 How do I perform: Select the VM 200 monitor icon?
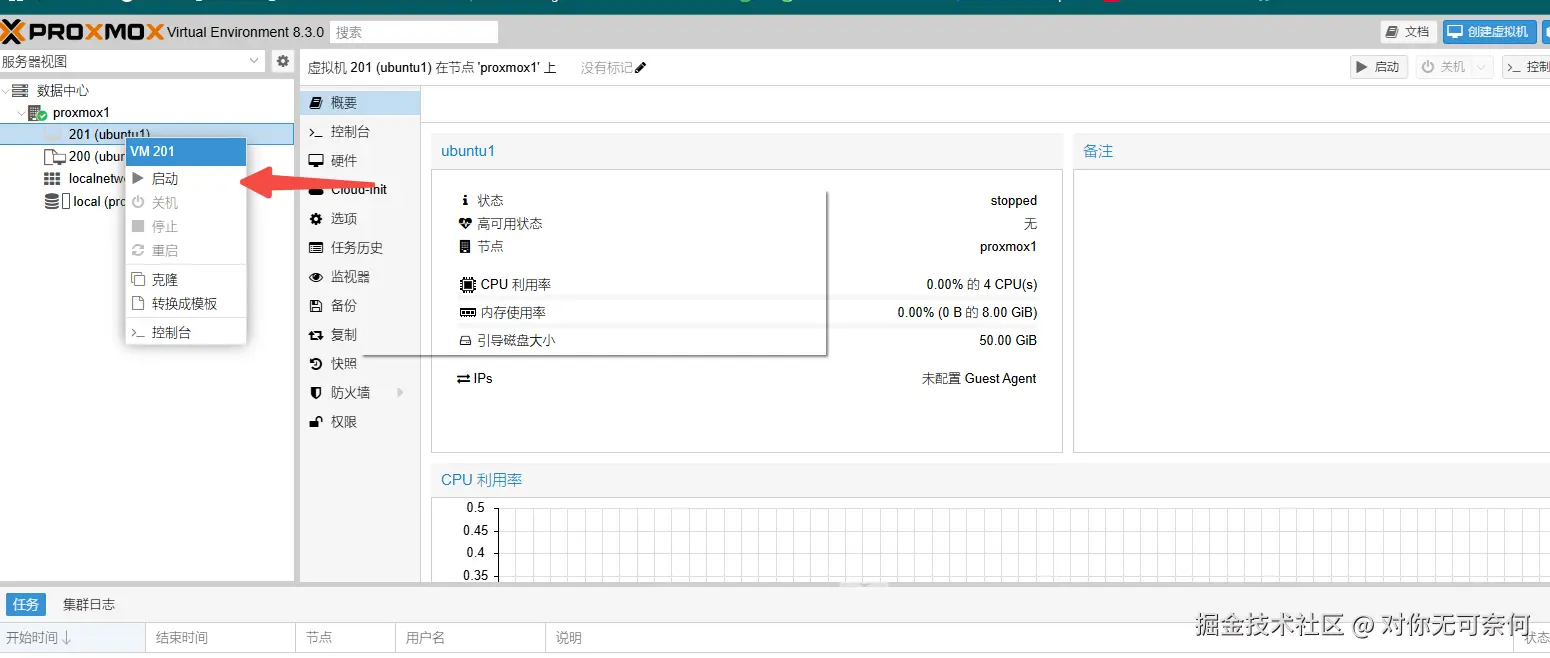click(54, 157)
